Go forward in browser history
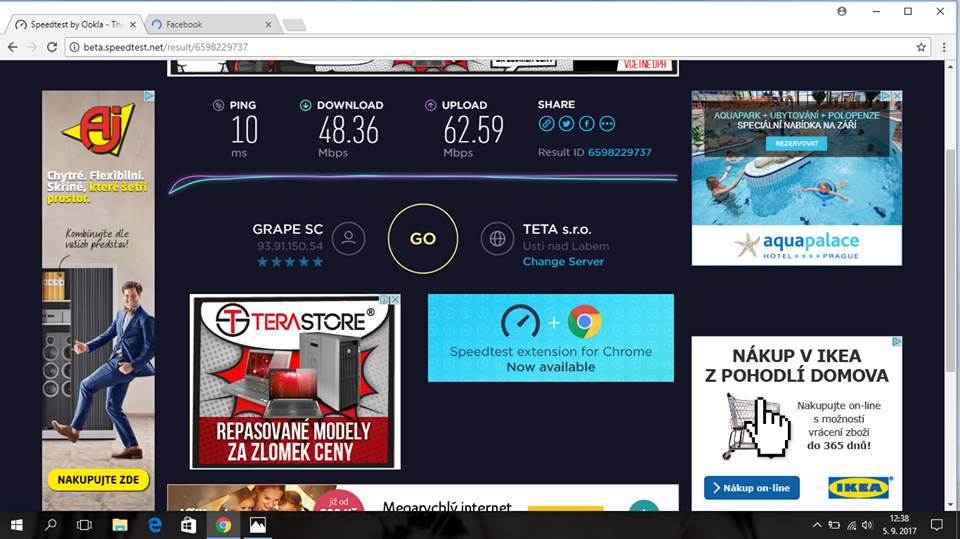The height and width of the screenshot is (539, 960). pos(32,47)
